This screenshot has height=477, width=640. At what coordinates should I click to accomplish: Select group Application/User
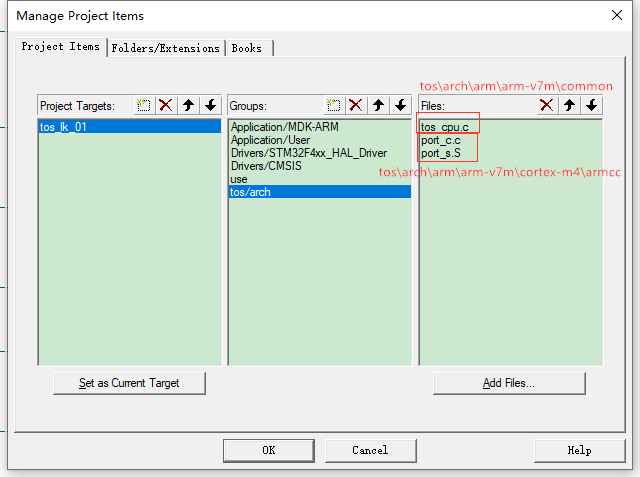pos(320,140)
